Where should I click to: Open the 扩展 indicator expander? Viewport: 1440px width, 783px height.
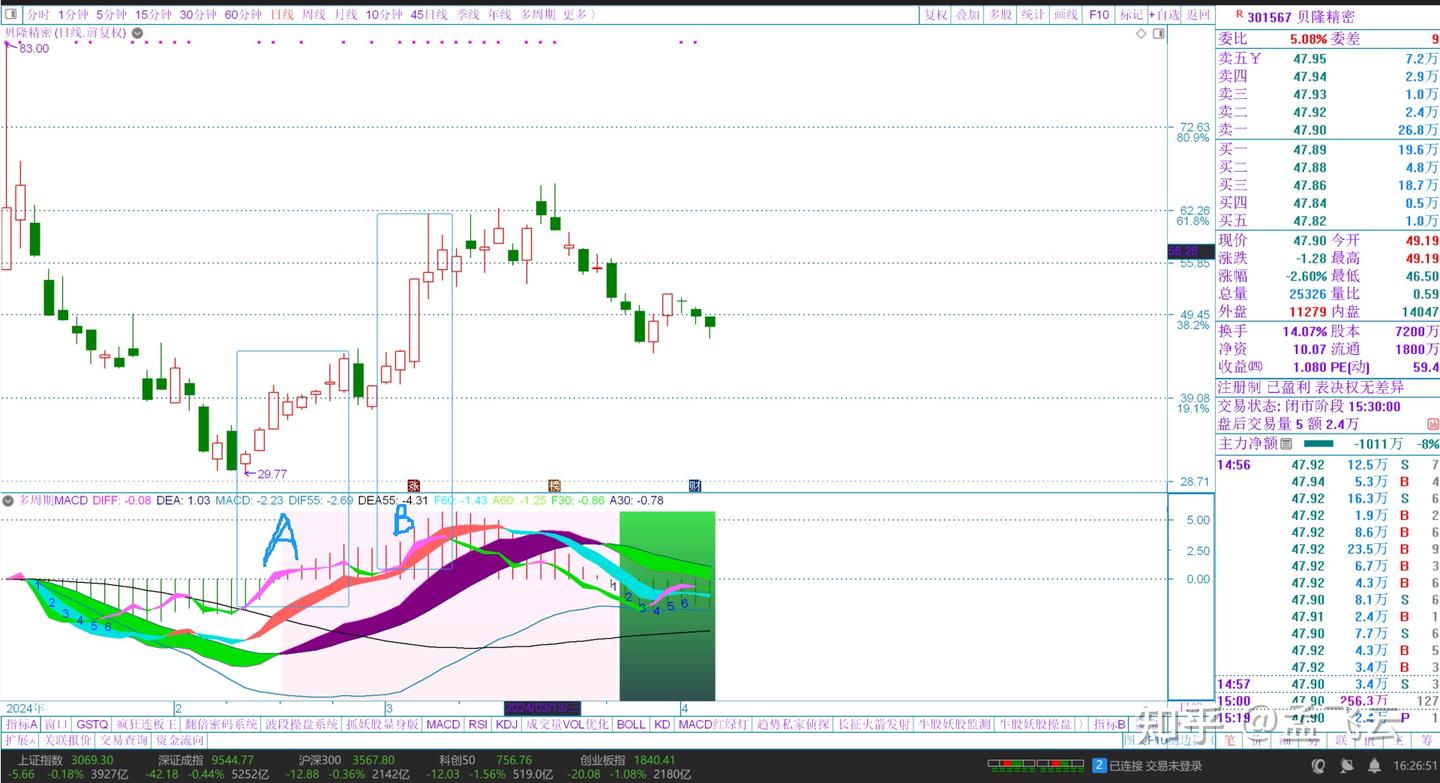(x=20, y=740)
